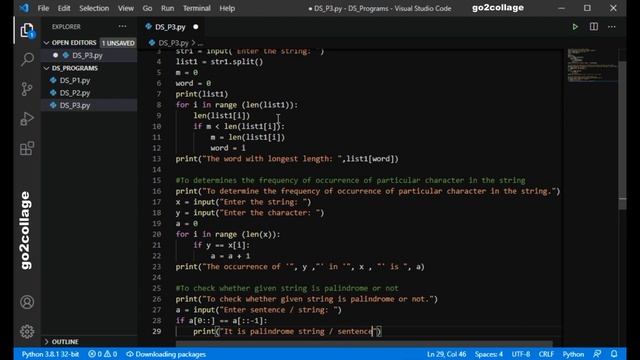
Task: Go to line via Ln 29, Col 46
Action: pos(446,354)
